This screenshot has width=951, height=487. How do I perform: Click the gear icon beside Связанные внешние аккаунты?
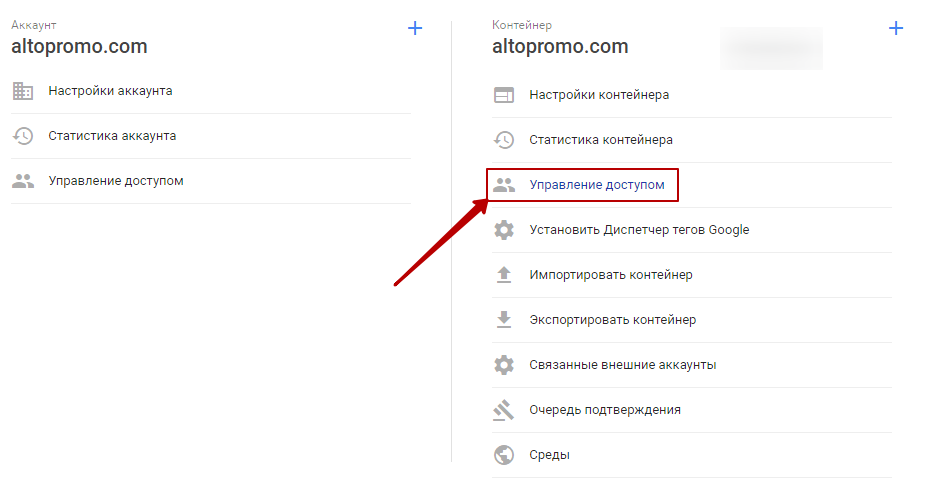(503, 365)
